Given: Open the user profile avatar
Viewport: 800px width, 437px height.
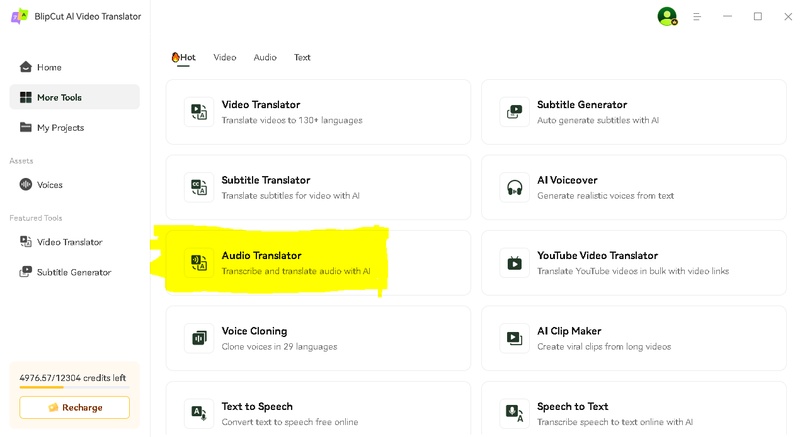Looking at the screenshot, I should point(666,16).
